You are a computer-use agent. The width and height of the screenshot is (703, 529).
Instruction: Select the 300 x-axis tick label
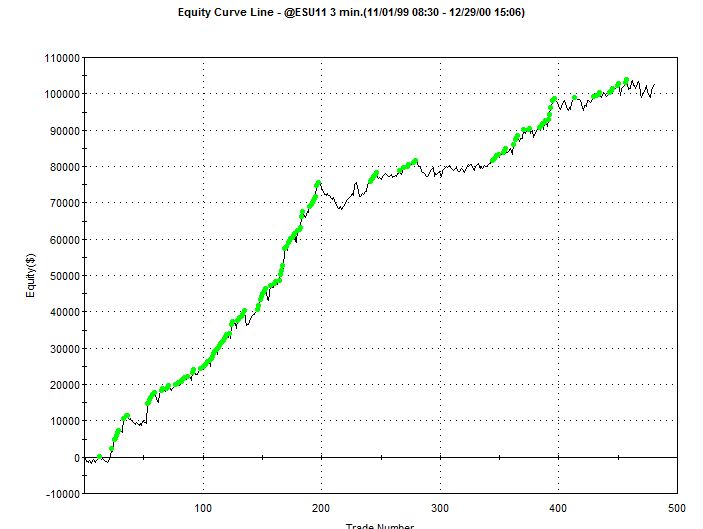point(439,508)
